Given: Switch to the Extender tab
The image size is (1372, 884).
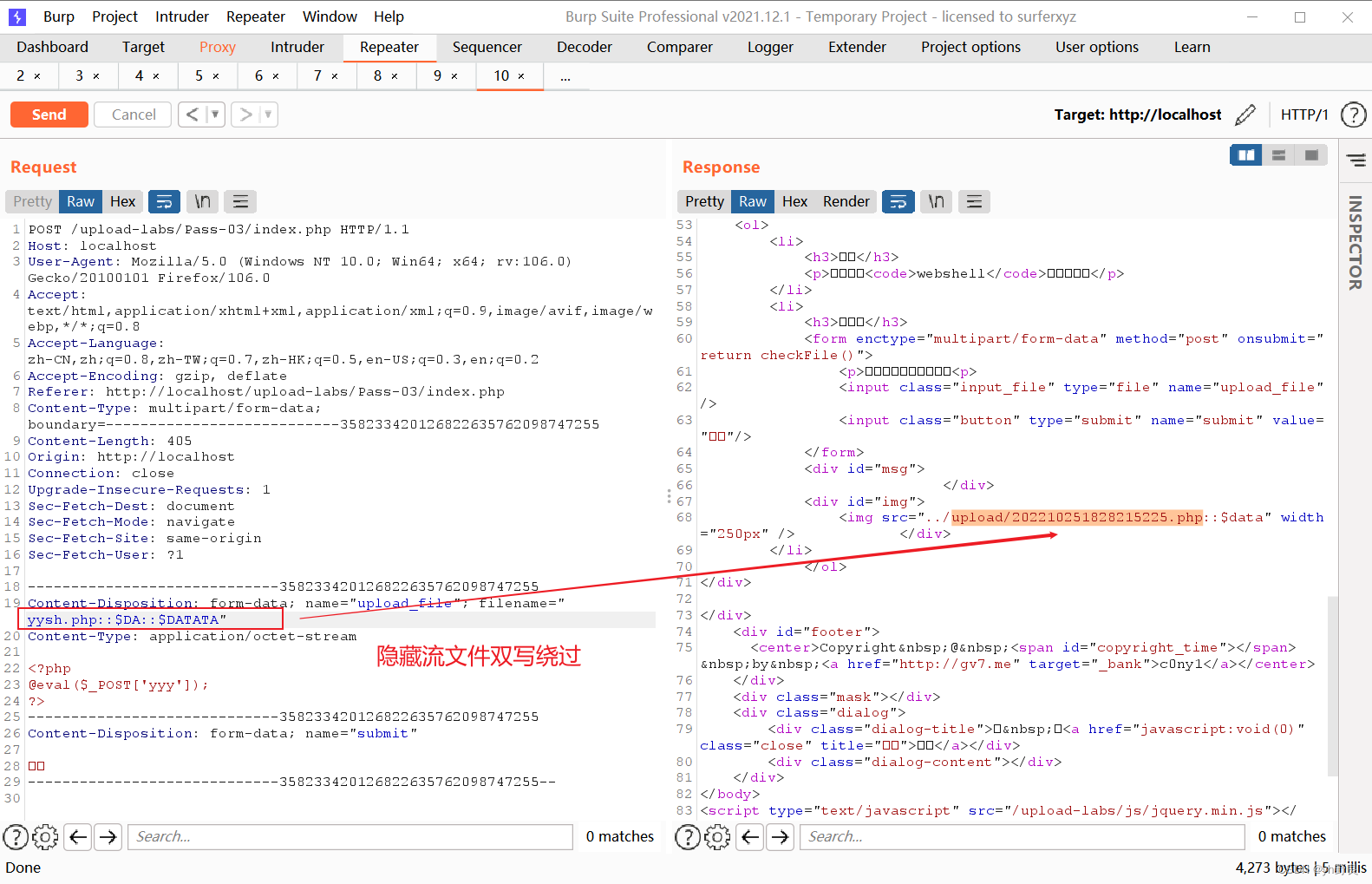Looking at the screenshot, I should pyautogui.click(x=857, y=47).
